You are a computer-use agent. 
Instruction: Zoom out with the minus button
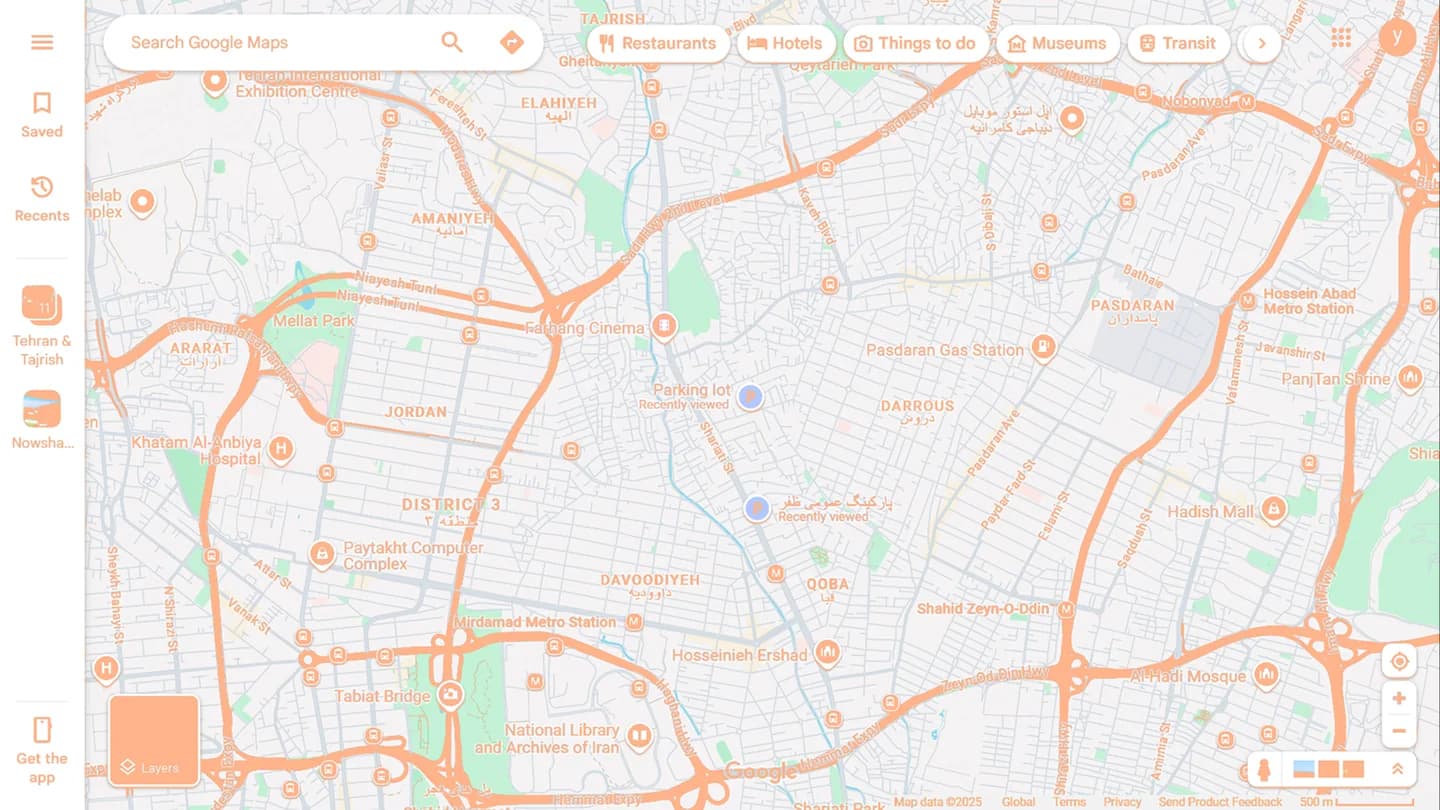click(1399, 731)
